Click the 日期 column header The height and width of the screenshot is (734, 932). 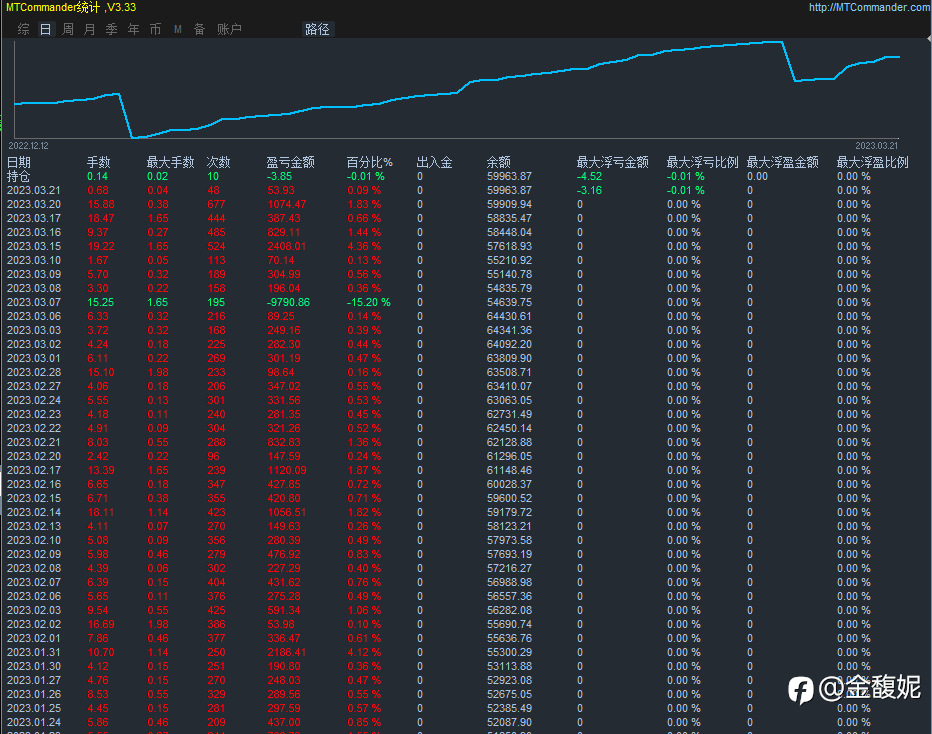18,162
